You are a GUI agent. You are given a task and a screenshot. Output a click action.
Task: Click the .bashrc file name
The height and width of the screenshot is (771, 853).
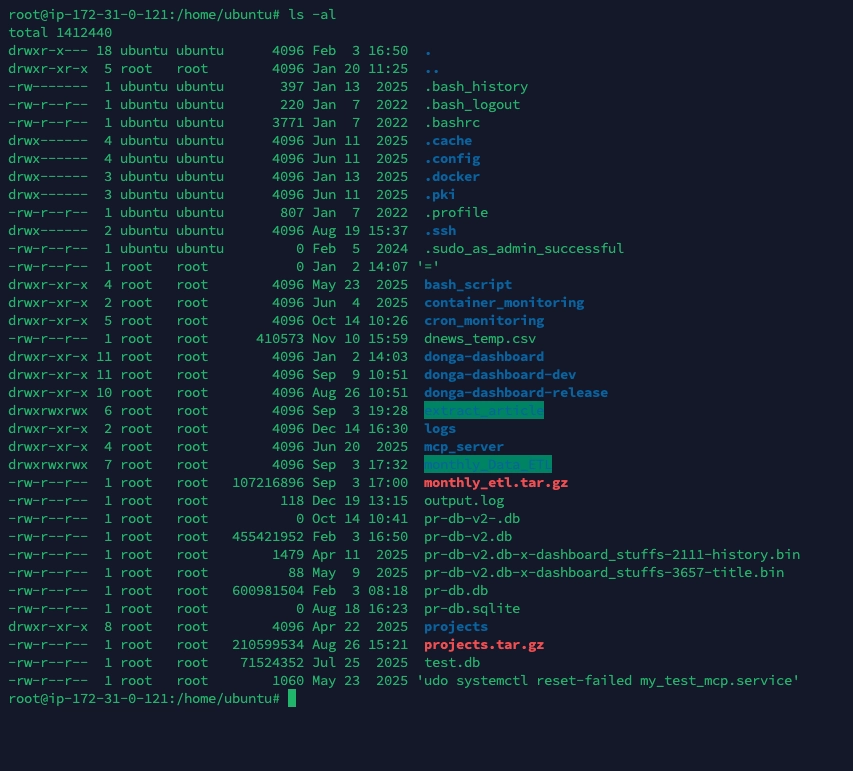pos(452,123)
